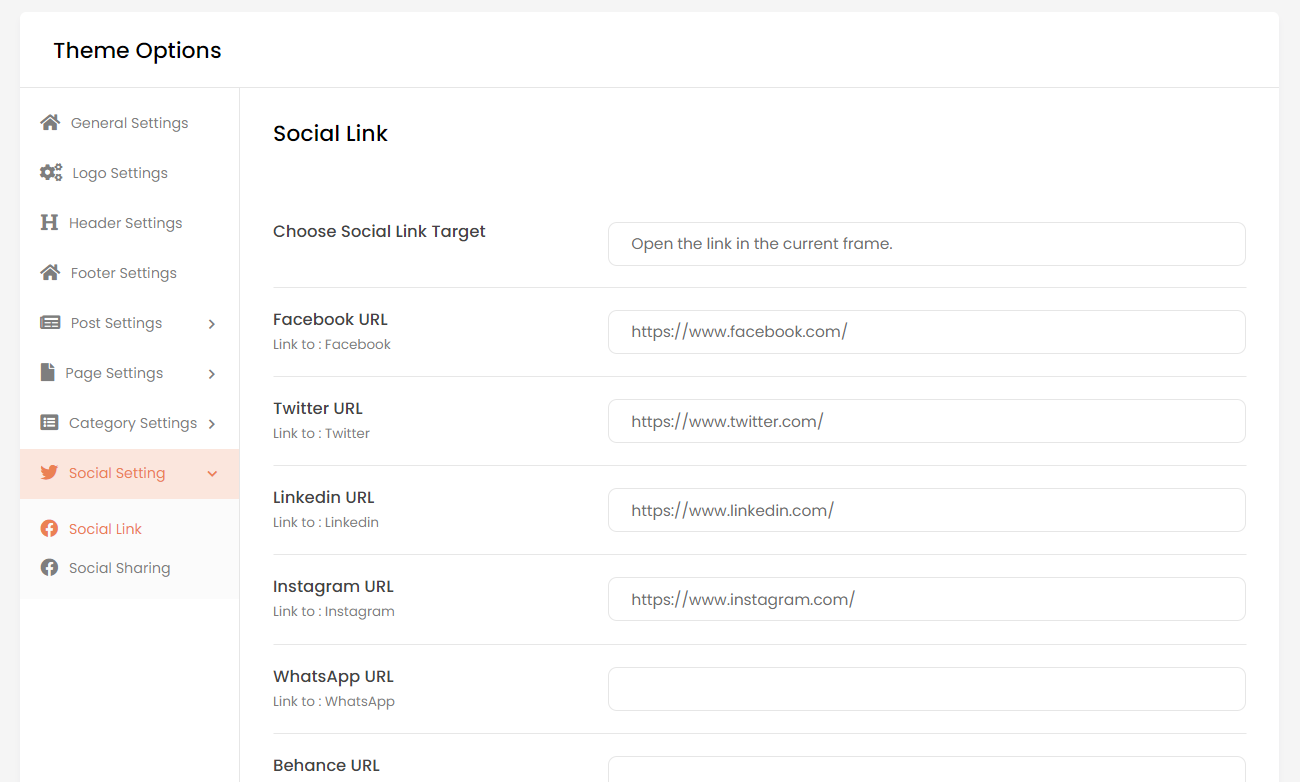Click the Category Settings list icon
The height and width of the screenshot is (782, 1300).
[49, 423]
